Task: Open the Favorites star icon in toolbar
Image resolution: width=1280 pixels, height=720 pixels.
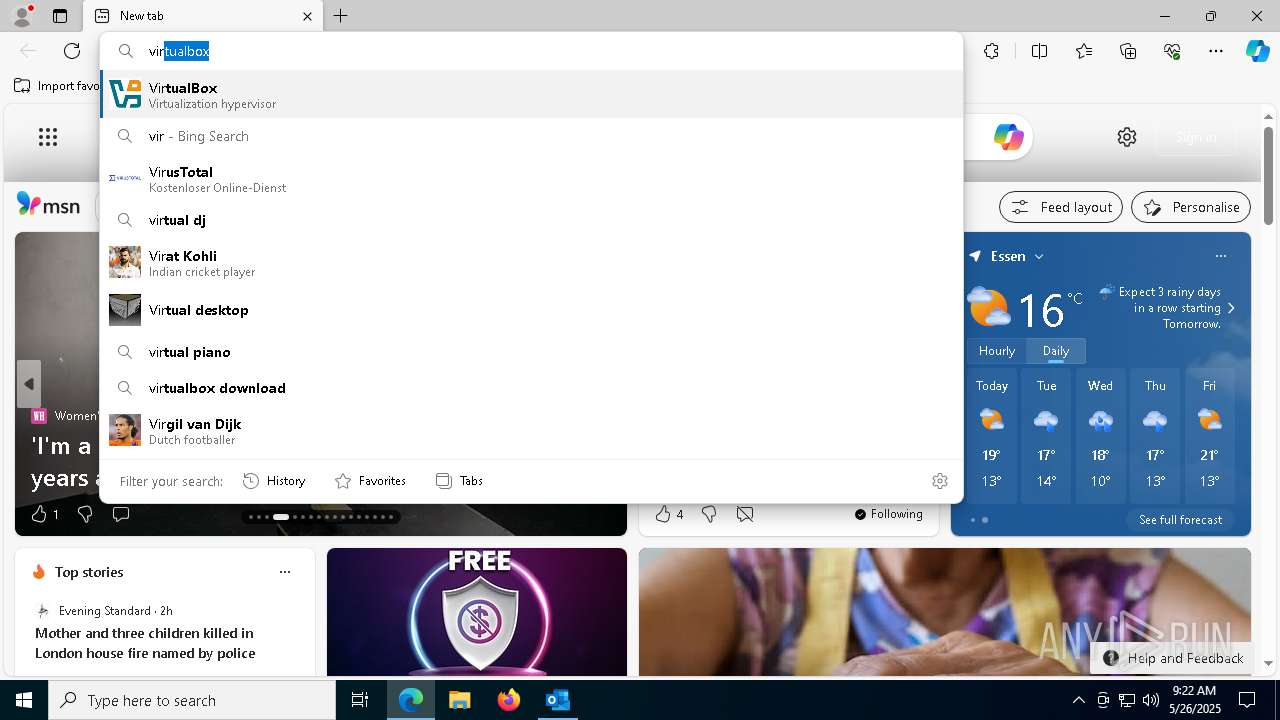Action: click(1084, 51)
